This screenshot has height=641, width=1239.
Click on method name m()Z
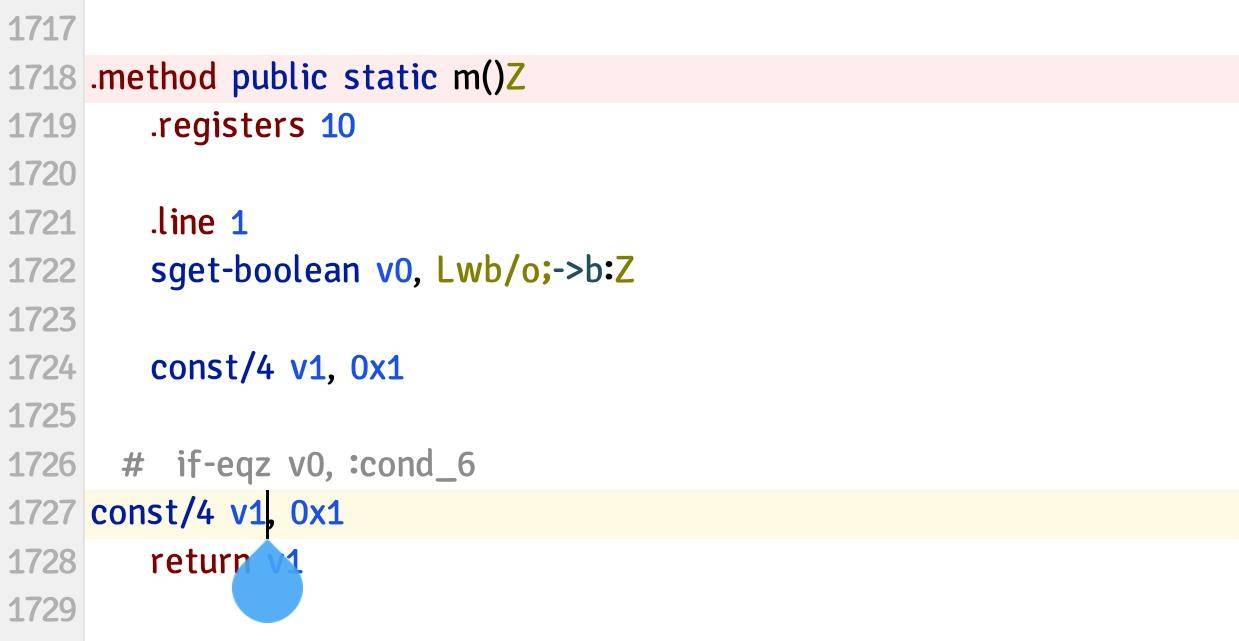coord(489,78)
